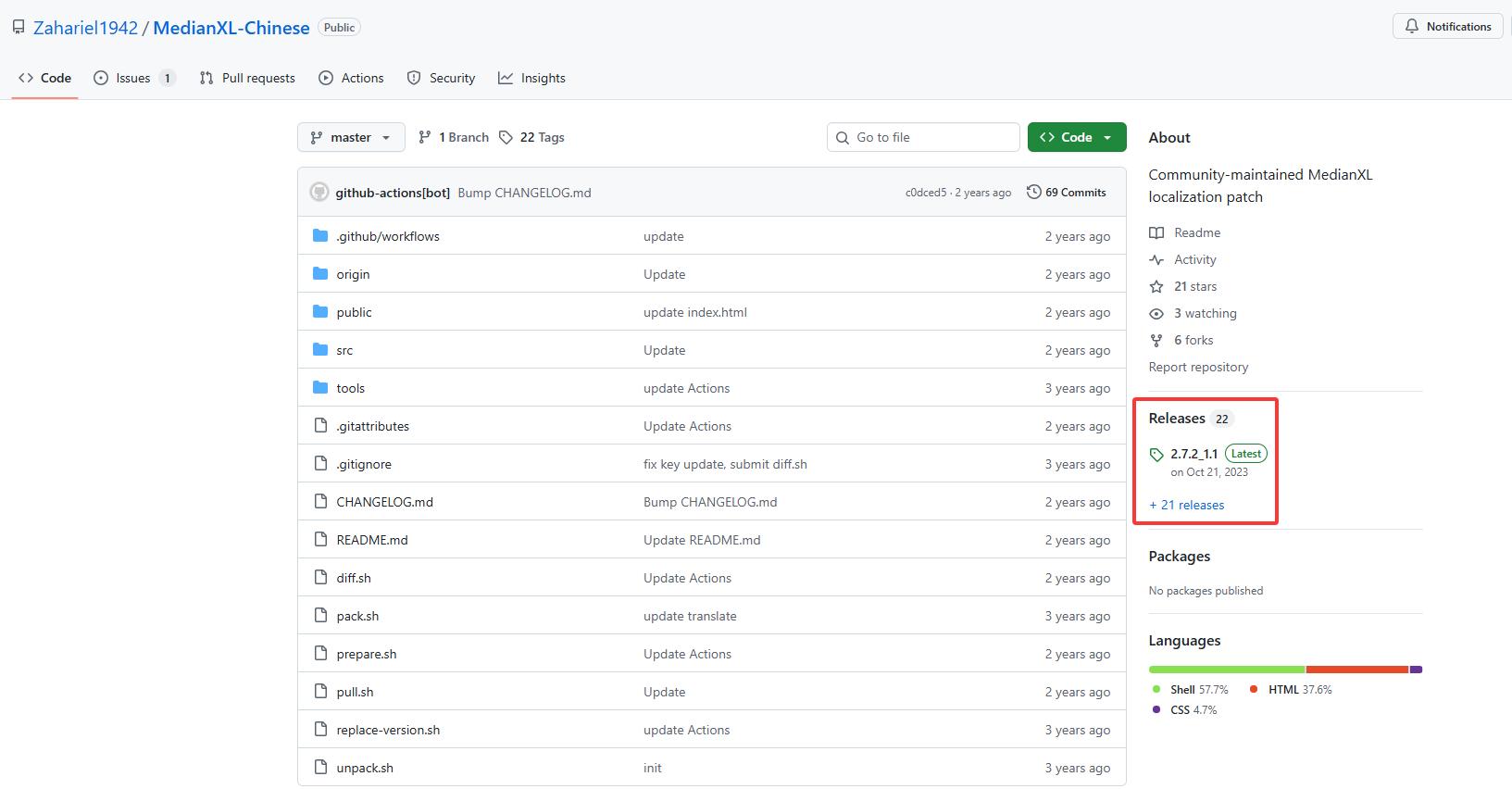1512x789 pixels.
Task: Open the README.md file
Action: point(372,540)
